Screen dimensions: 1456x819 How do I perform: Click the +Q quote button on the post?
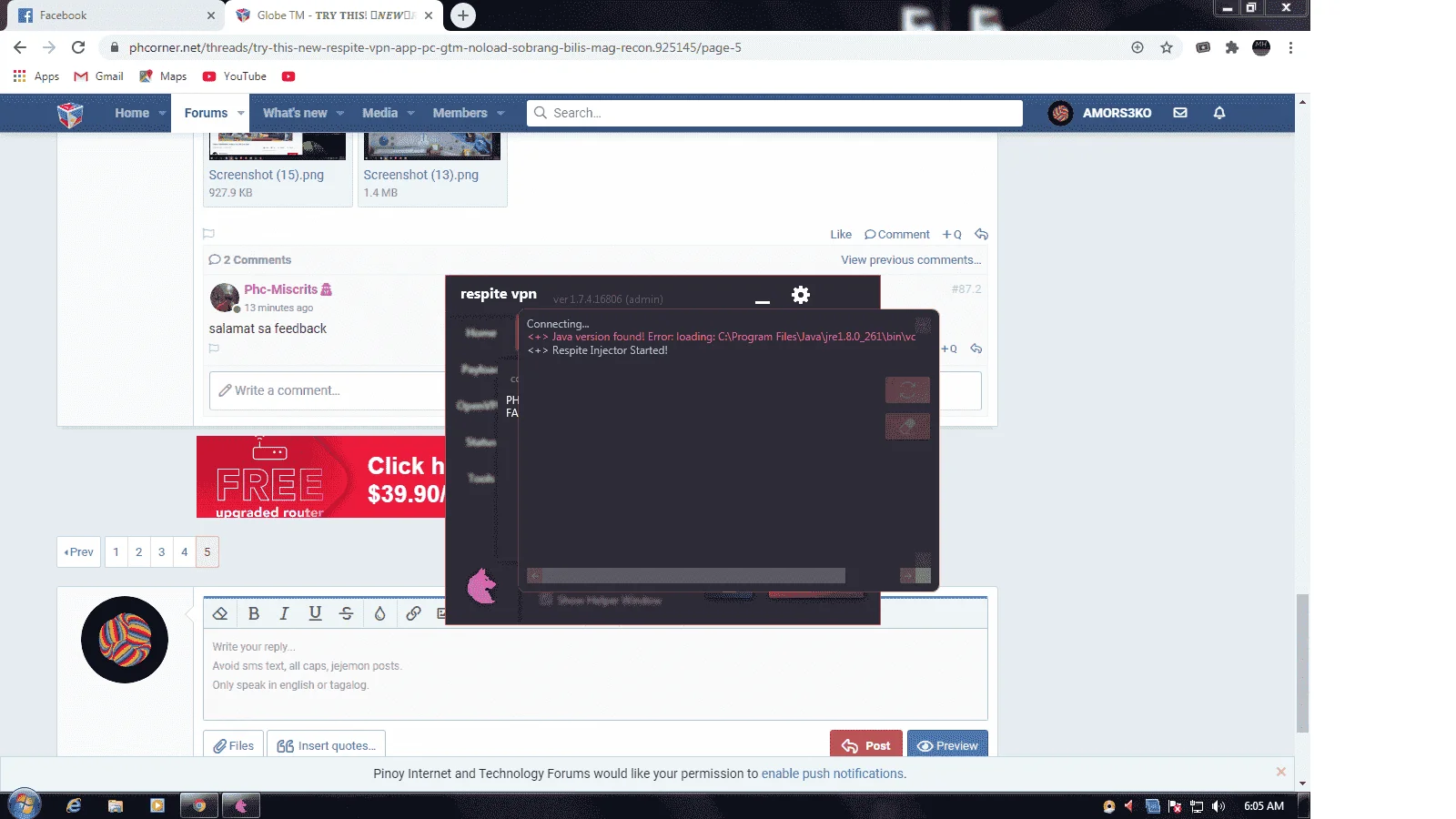[x=952, y=234]
